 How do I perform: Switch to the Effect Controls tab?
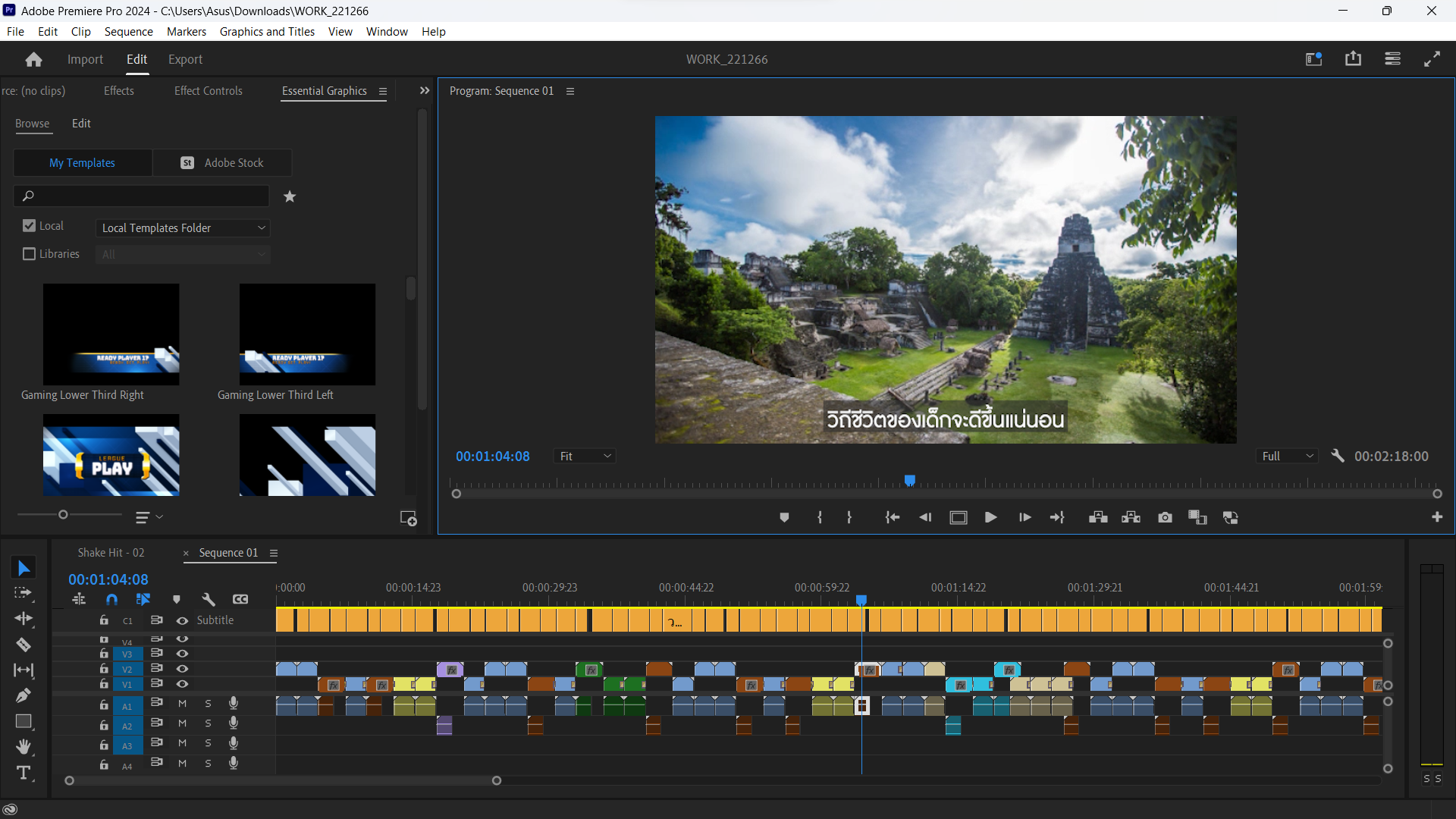[x=208, y=90]
